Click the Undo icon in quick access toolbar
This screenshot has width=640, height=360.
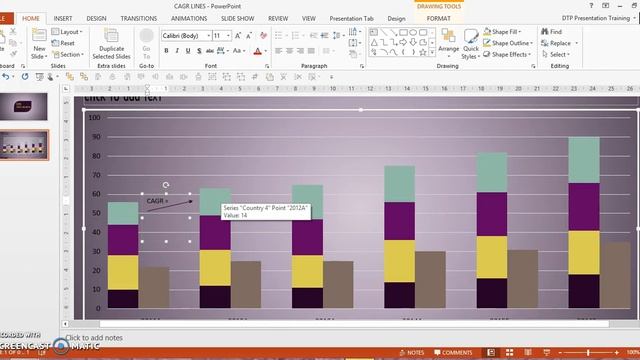click(x=6, y=77)
